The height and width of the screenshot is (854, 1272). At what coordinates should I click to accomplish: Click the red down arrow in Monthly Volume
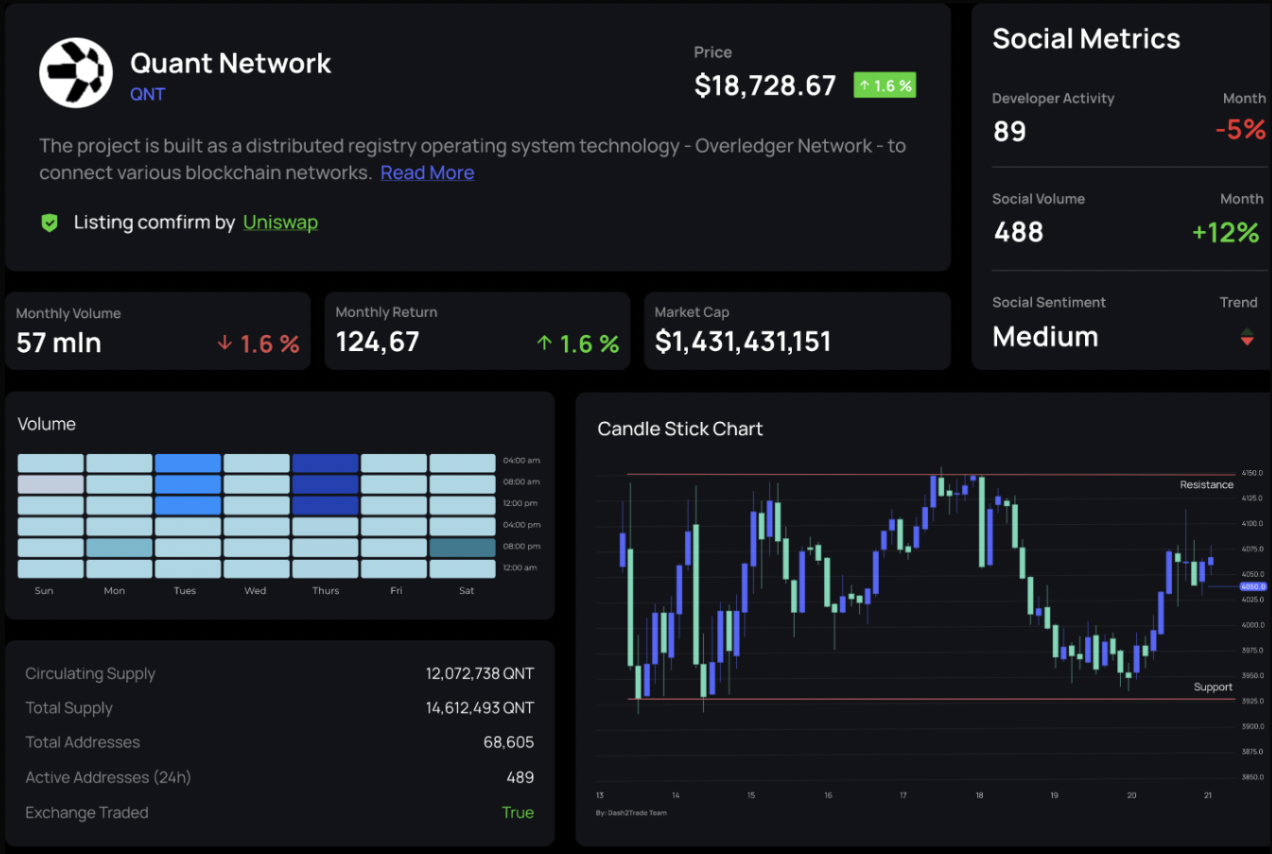[x=224, y=344]
